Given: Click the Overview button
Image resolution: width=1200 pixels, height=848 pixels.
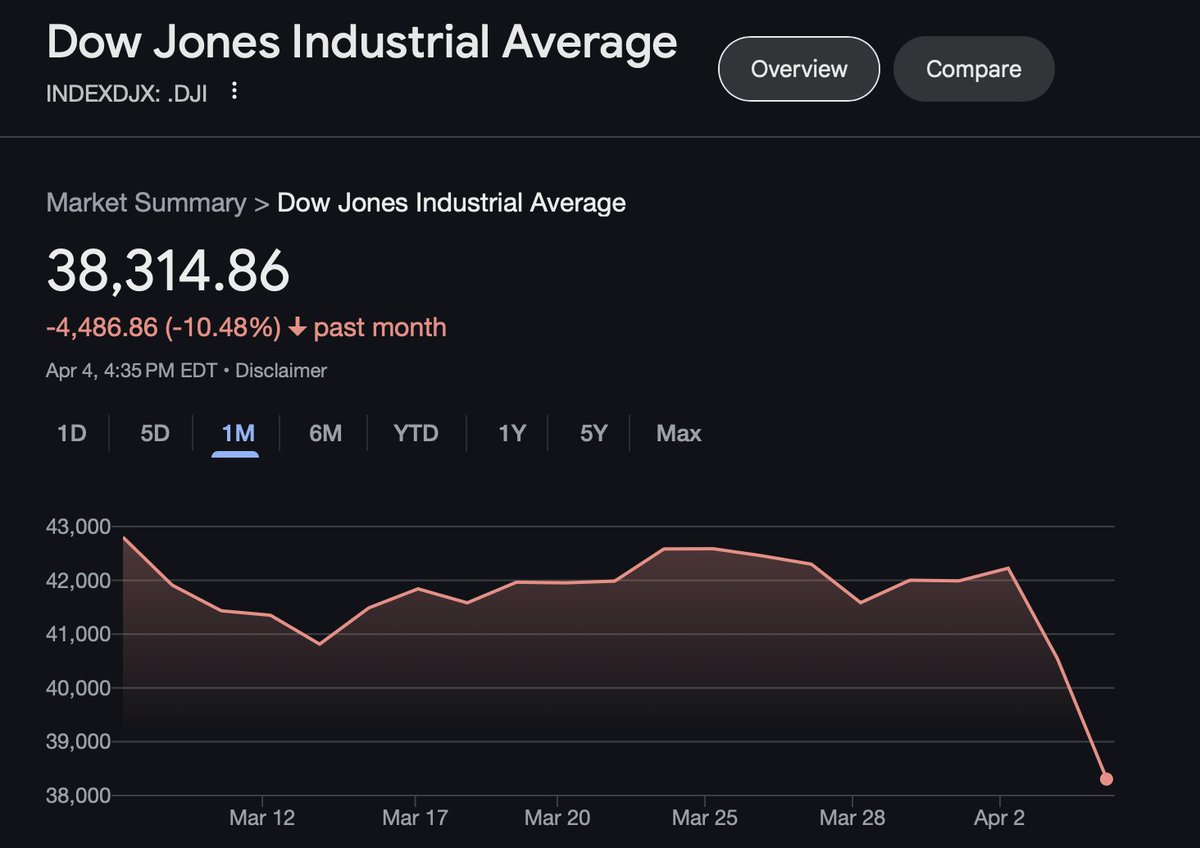Looking at the screenshot, I should tap(799, 69).
